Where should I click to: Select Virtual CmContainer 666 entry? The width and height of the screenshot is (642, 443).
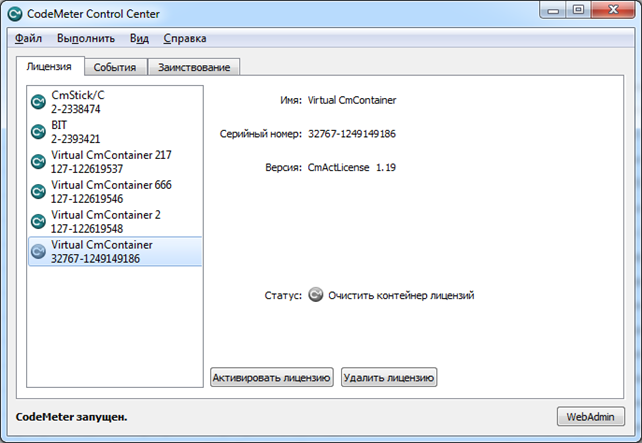click(115, 191)
